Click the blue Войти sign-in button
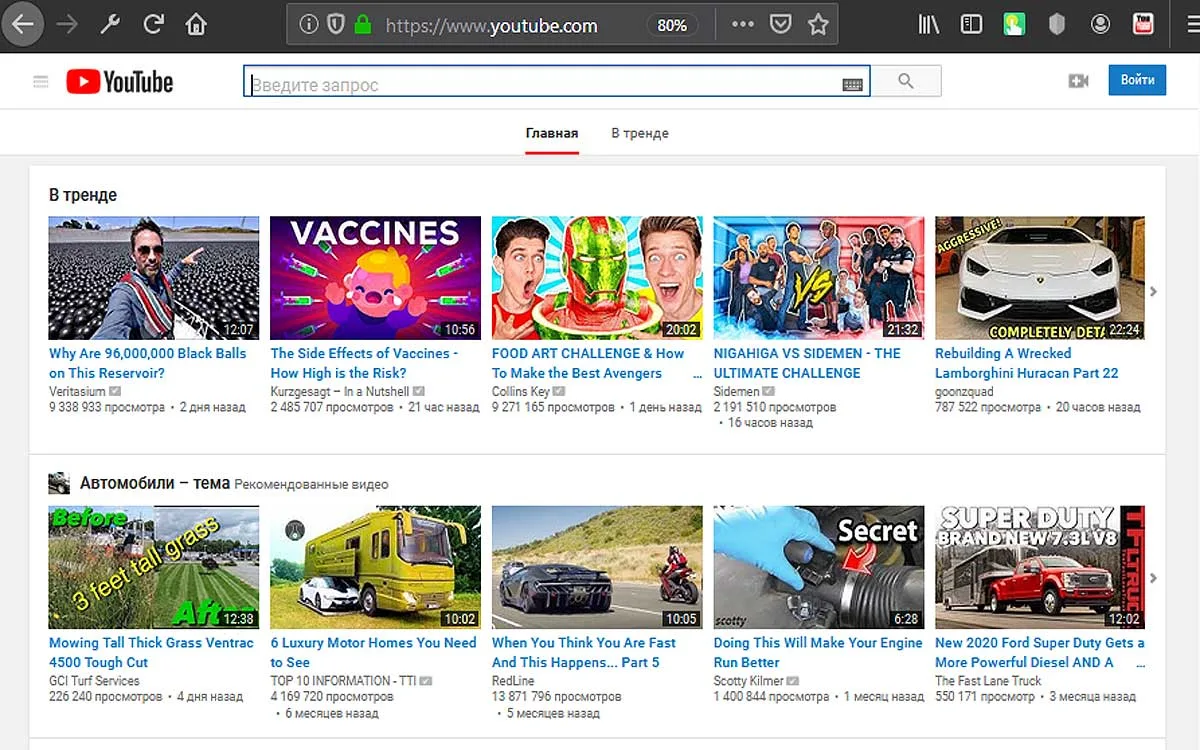Screen dimensions: 1200x750 click(1137, 80)
